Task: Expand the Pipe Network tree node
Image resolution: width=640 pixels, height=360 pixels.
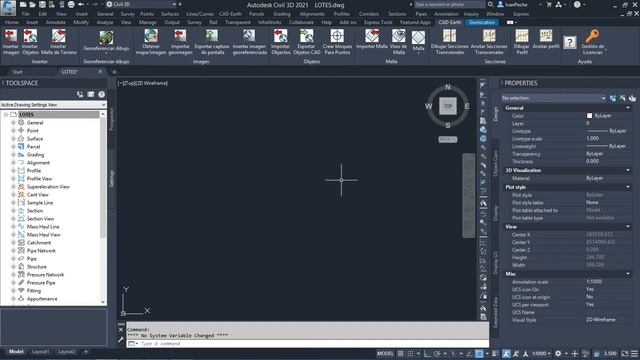Action: point(13,251)
